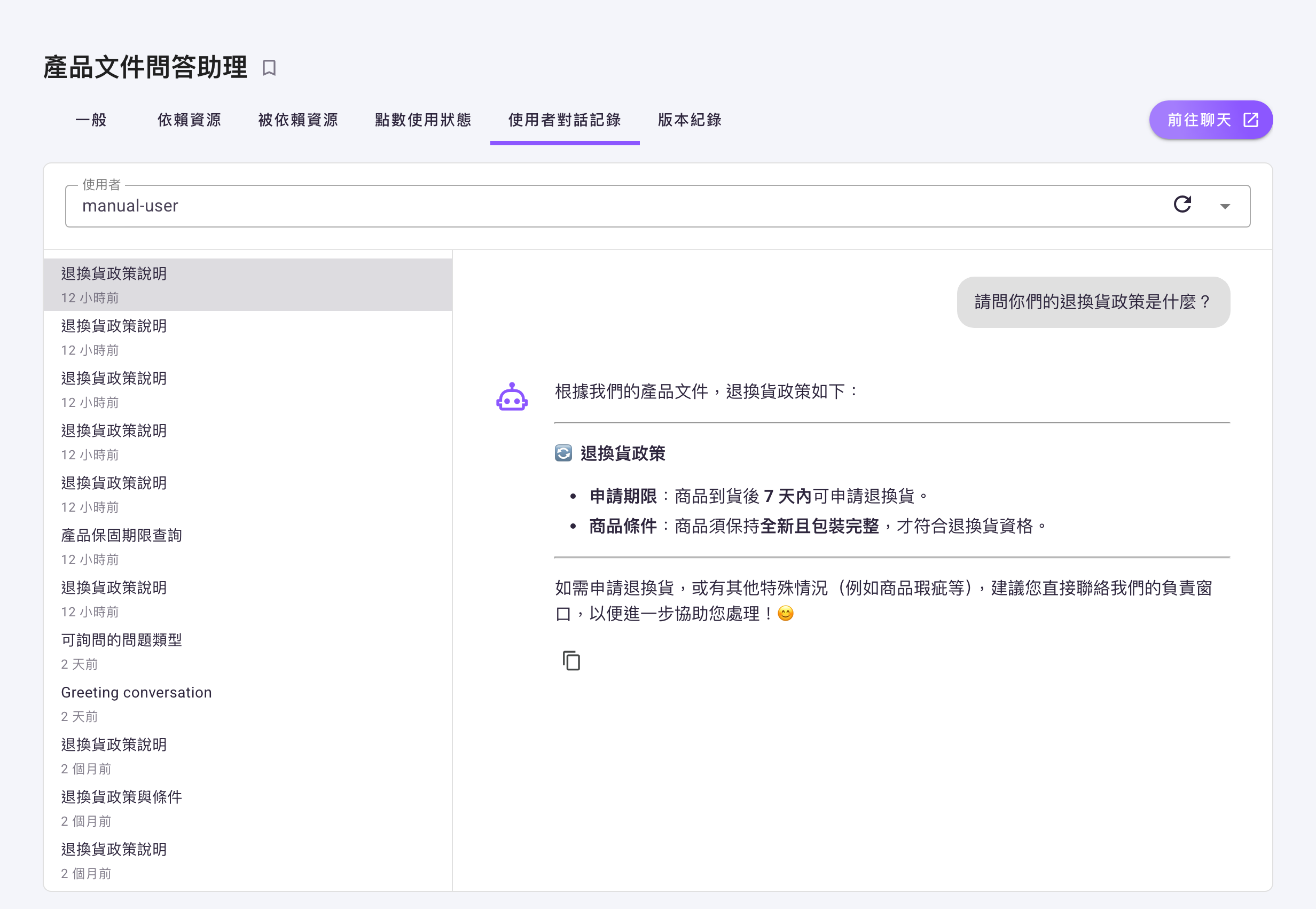The image size is (1316, 909).
Task: Open the 被依賴資源 tab
Action: point(298,120)
